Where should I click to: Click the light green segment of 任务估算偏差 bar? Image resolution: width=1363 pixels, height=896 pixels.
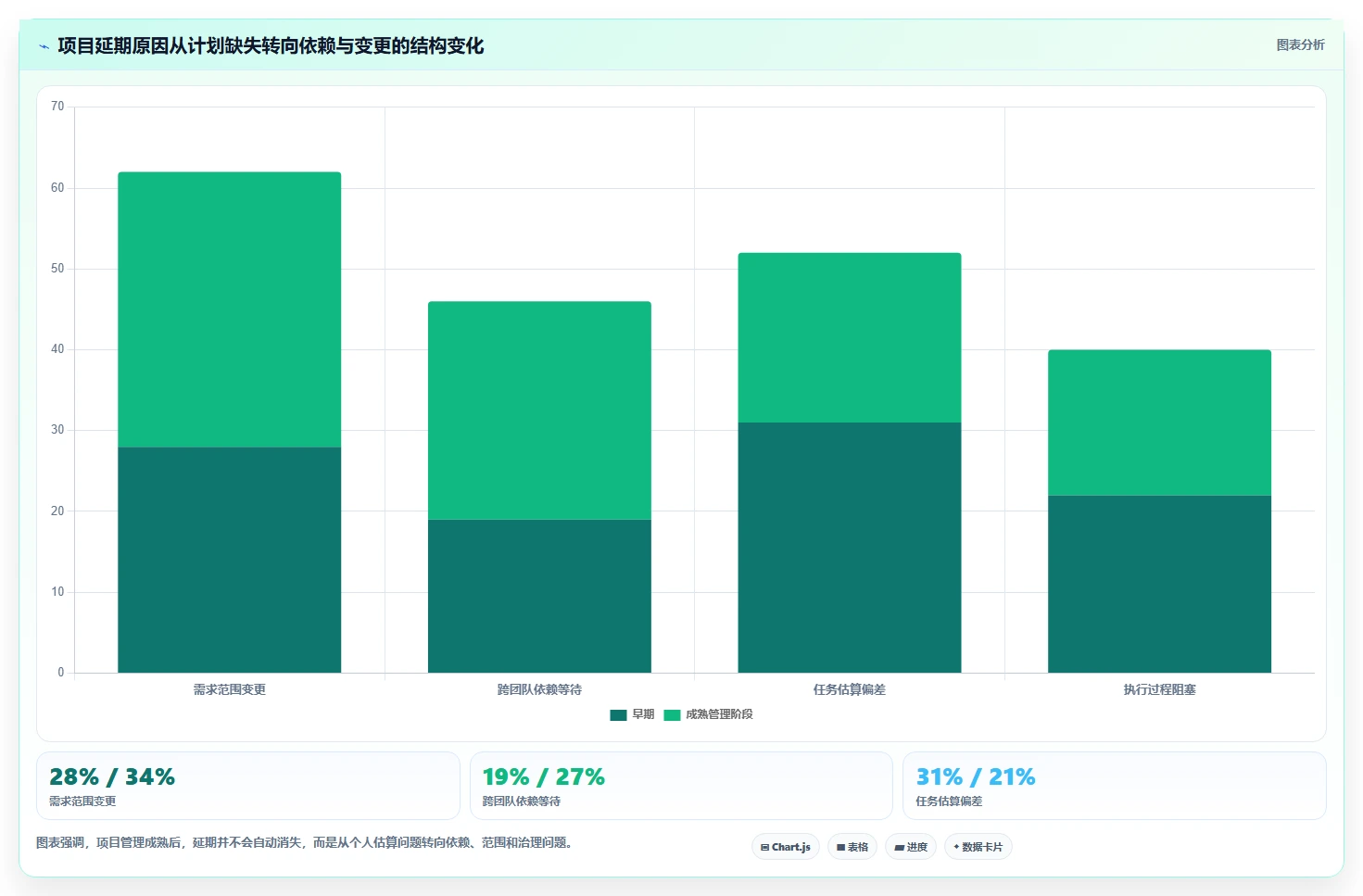850,337
